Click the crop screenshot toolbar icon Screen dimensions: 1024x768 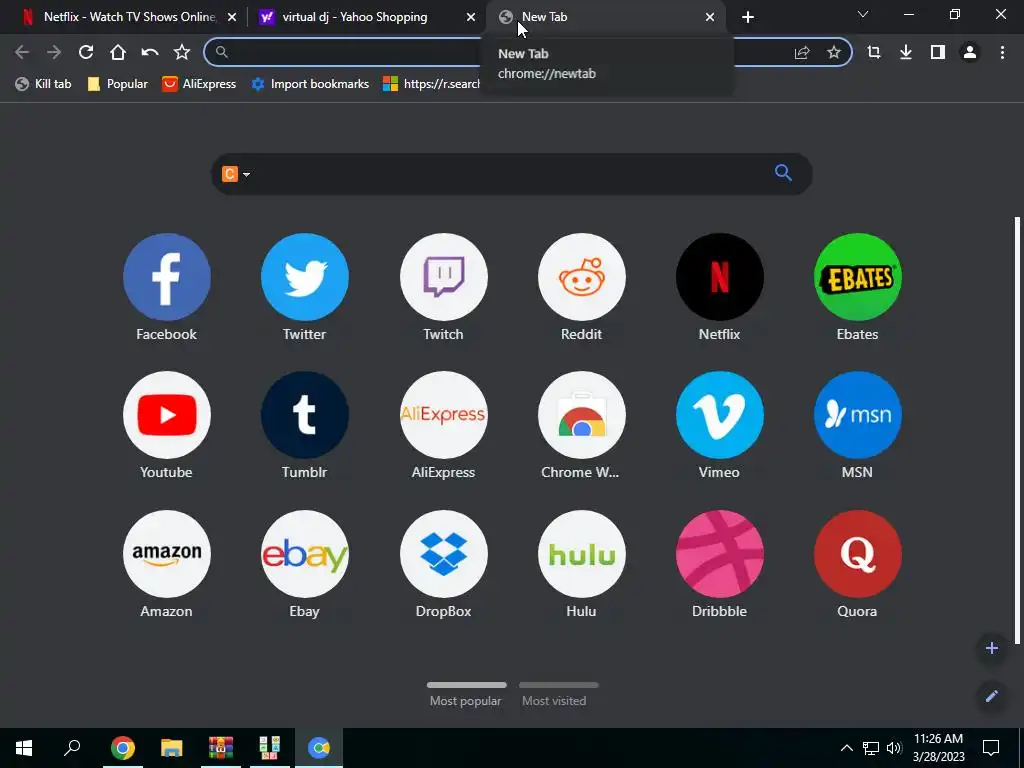pyautogui.click(x=874, y=52)
